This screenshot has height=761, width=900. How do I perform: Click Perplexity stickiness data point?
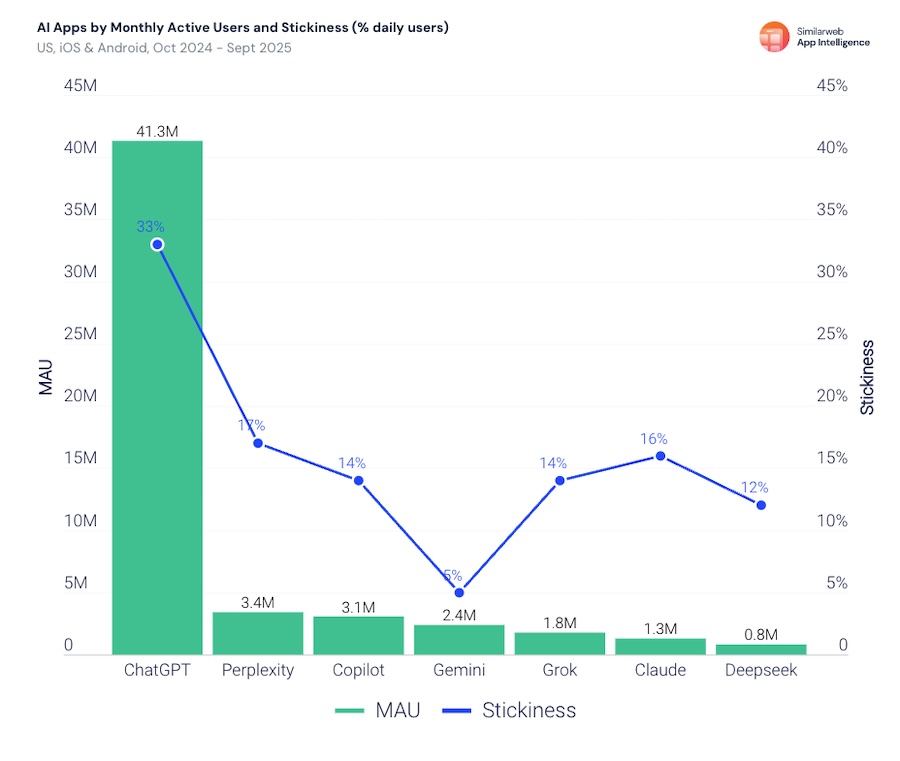click(258, 443)
